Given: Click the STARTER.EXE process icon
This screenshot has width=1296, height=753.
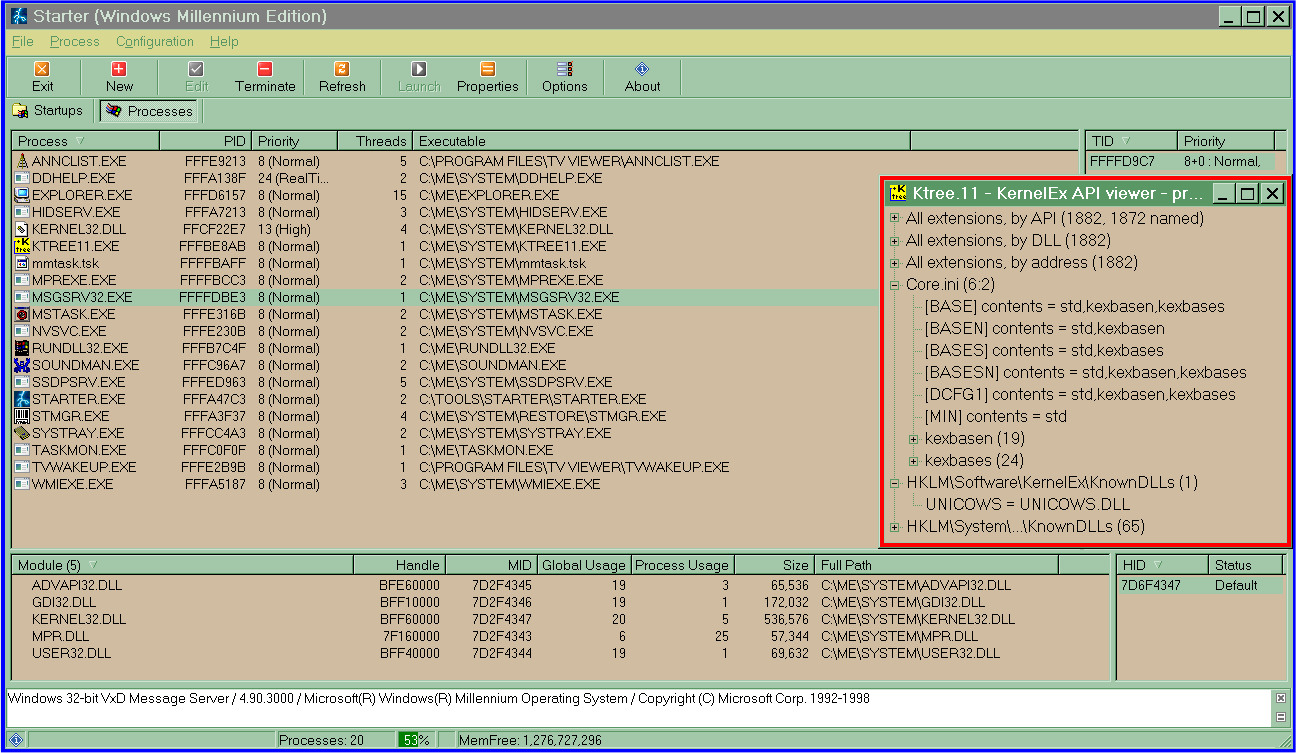Looking at the screenshot, I should coord(22,399).
